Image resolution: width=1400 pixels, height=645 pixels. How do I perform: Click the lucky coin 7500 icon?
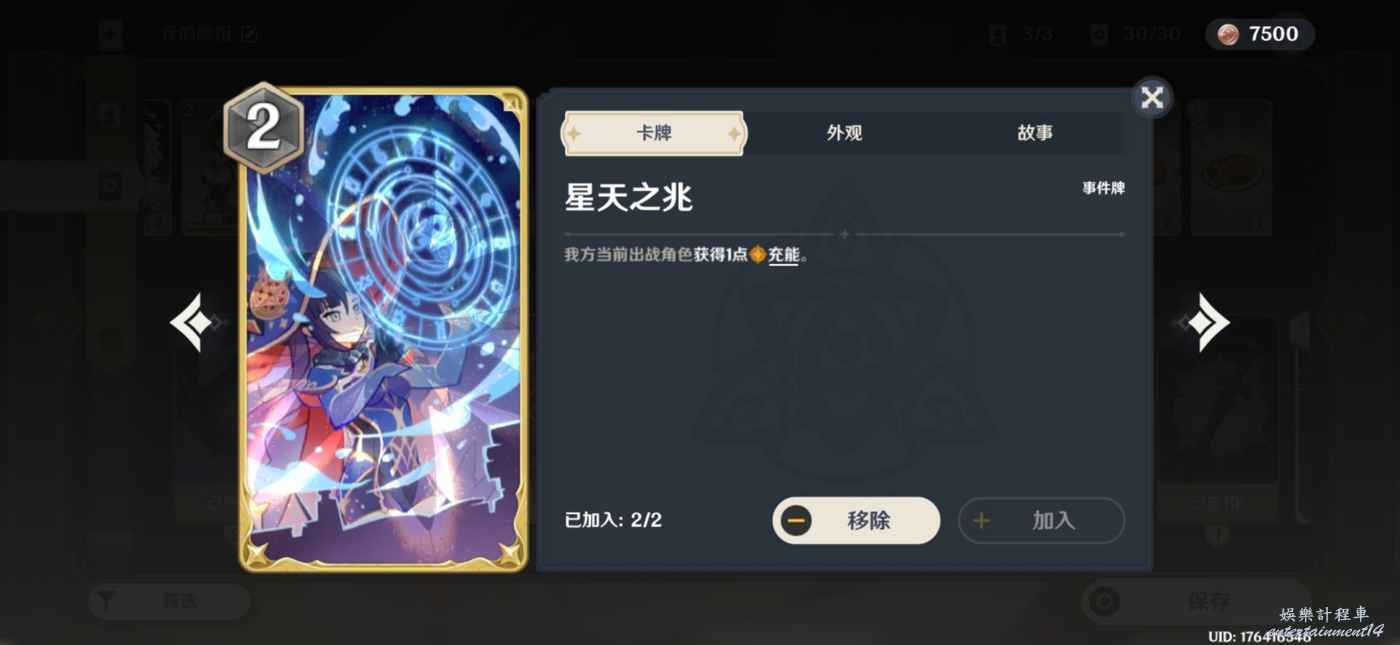click(x=1228, y=34)
